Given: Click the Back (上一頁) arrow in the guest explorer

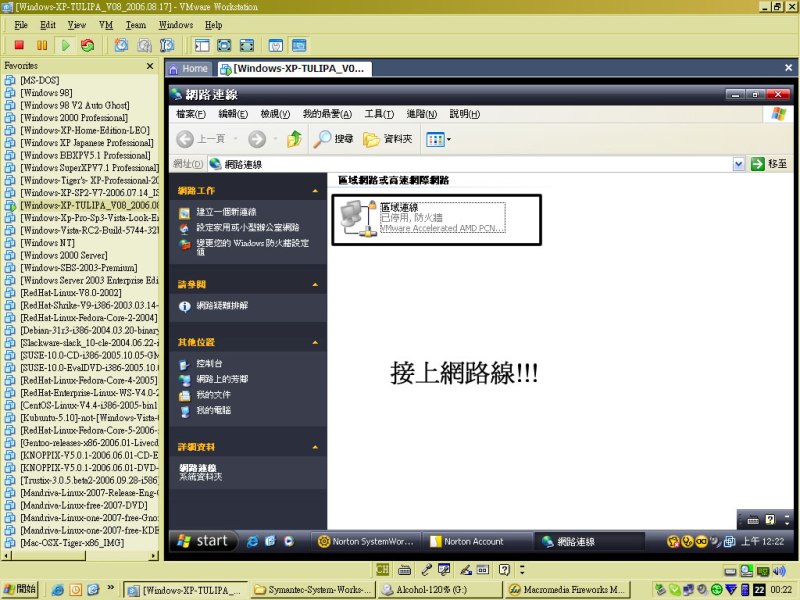Looking at the screenshot, I should pos(185,139).
